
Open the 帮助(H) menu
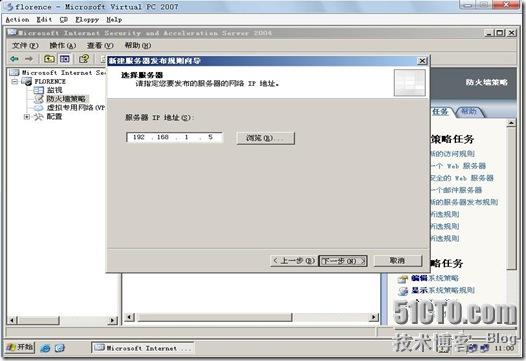coord(138,45)
